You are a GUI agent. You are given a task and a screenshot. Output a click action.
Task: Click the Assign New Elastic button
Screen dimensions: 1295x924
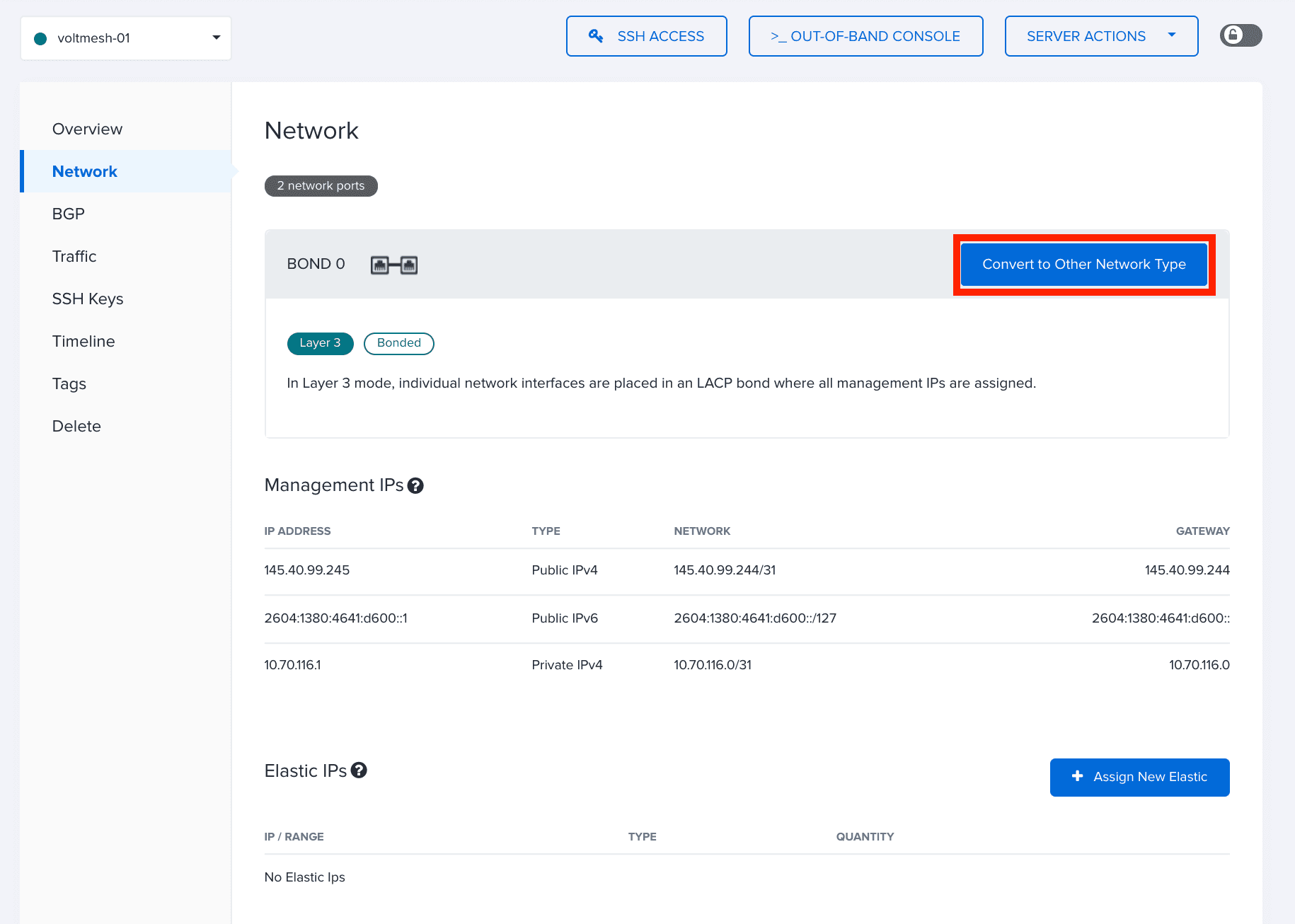pyautogui.click(x=1140, y=778)
